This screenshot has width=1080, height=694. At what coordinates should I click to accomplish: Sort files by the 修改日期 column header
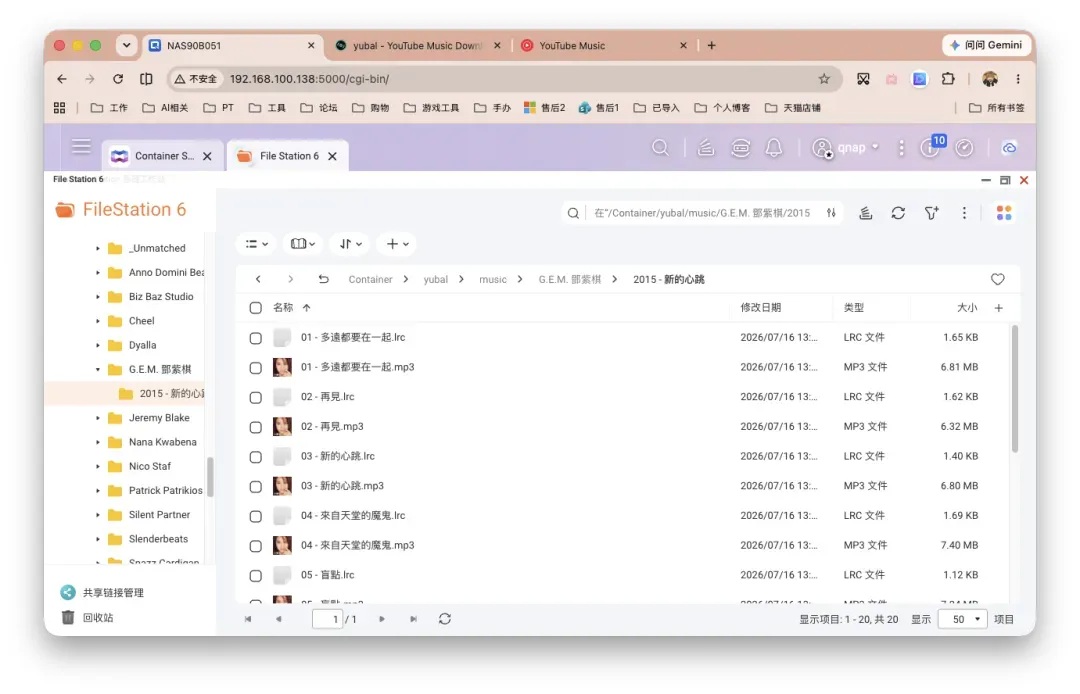click(x=760, y=308)
